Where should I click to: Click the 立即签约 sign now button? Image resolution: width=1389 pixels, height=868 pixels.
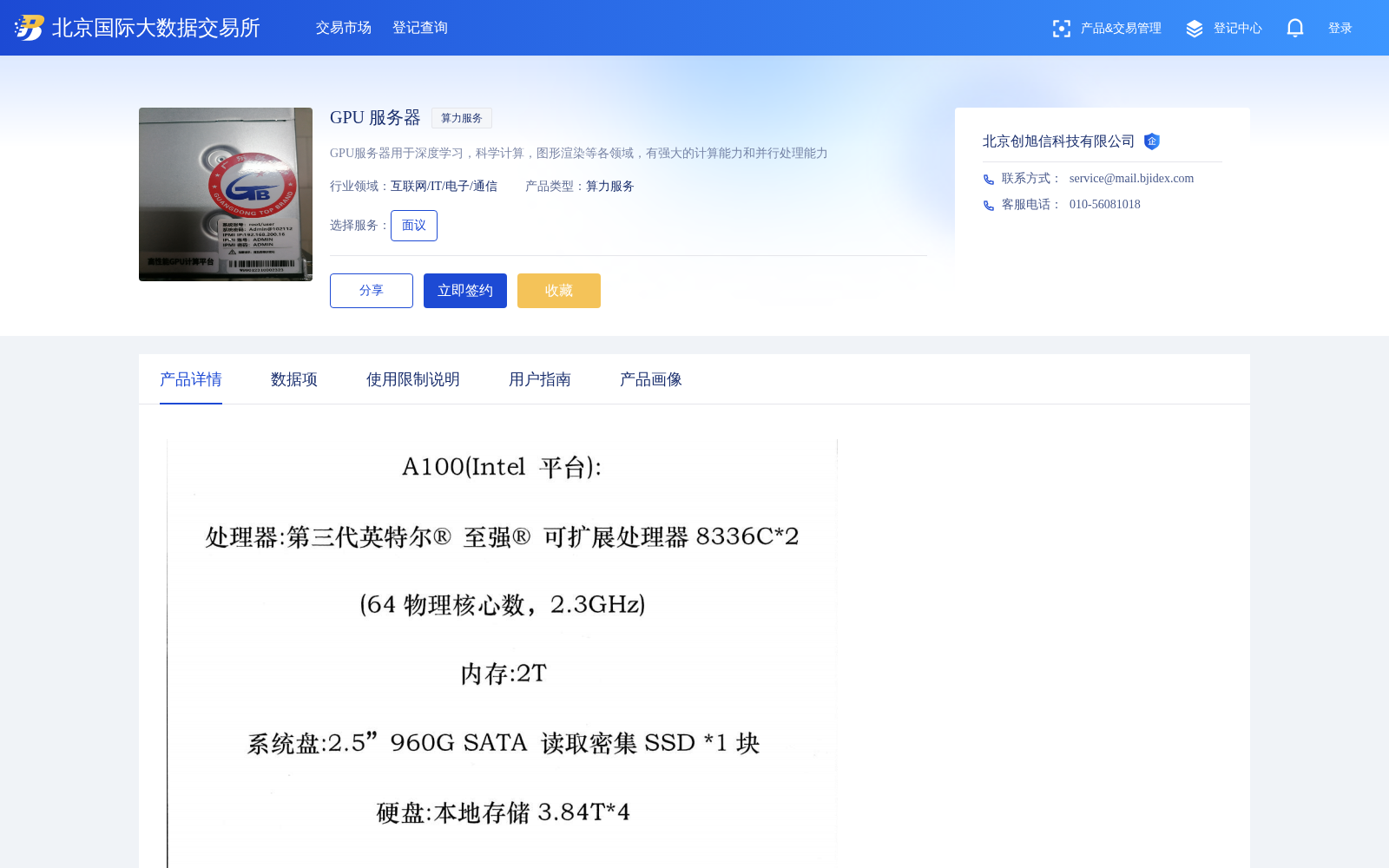coord(465,291)
